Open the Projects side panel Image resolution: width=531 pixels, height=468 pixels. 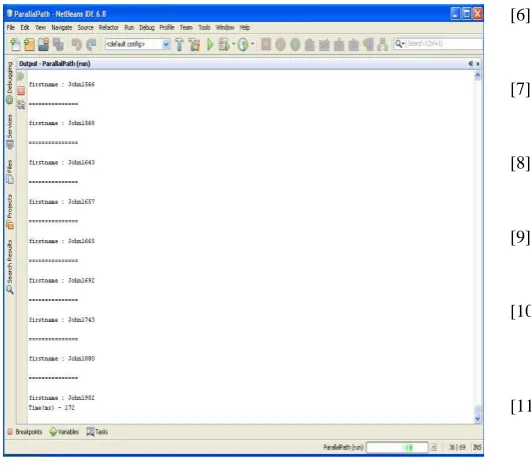click(x=10, y=212)
